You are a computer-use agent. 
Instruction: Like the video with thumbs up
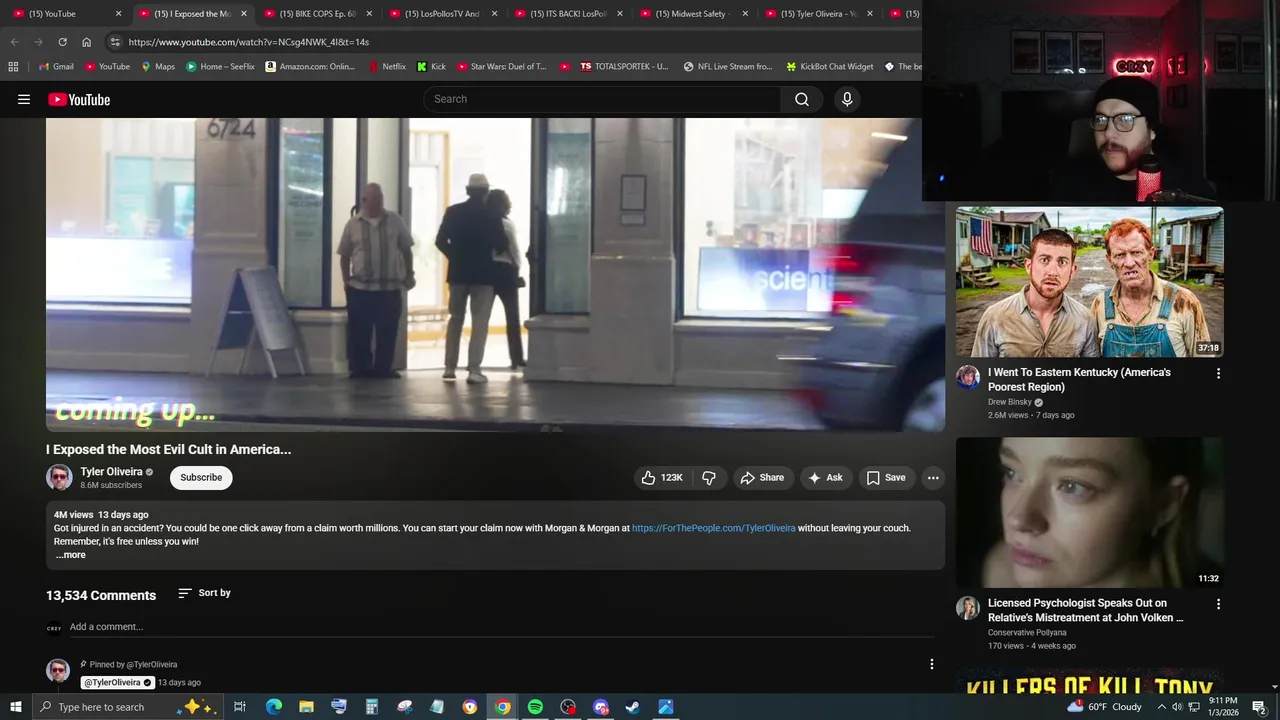(x=662, y=478)
